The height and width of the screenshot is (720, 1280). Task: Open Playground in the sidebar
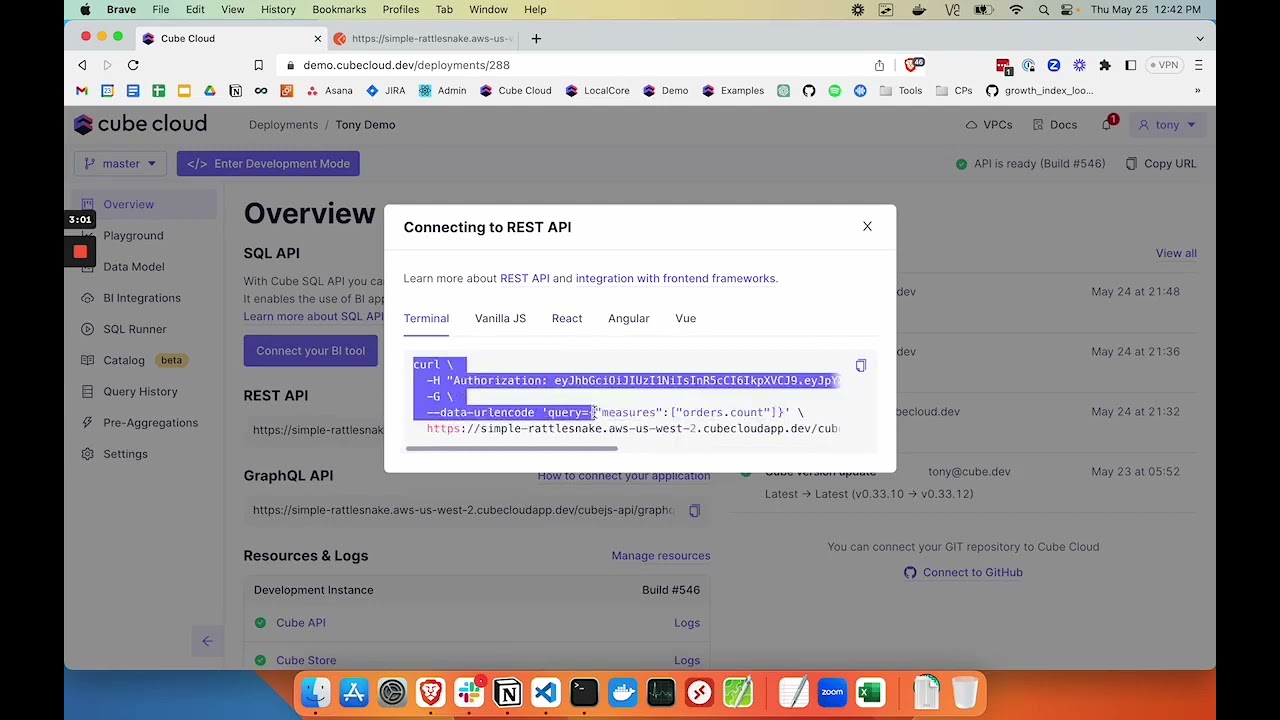pos(133,236)
